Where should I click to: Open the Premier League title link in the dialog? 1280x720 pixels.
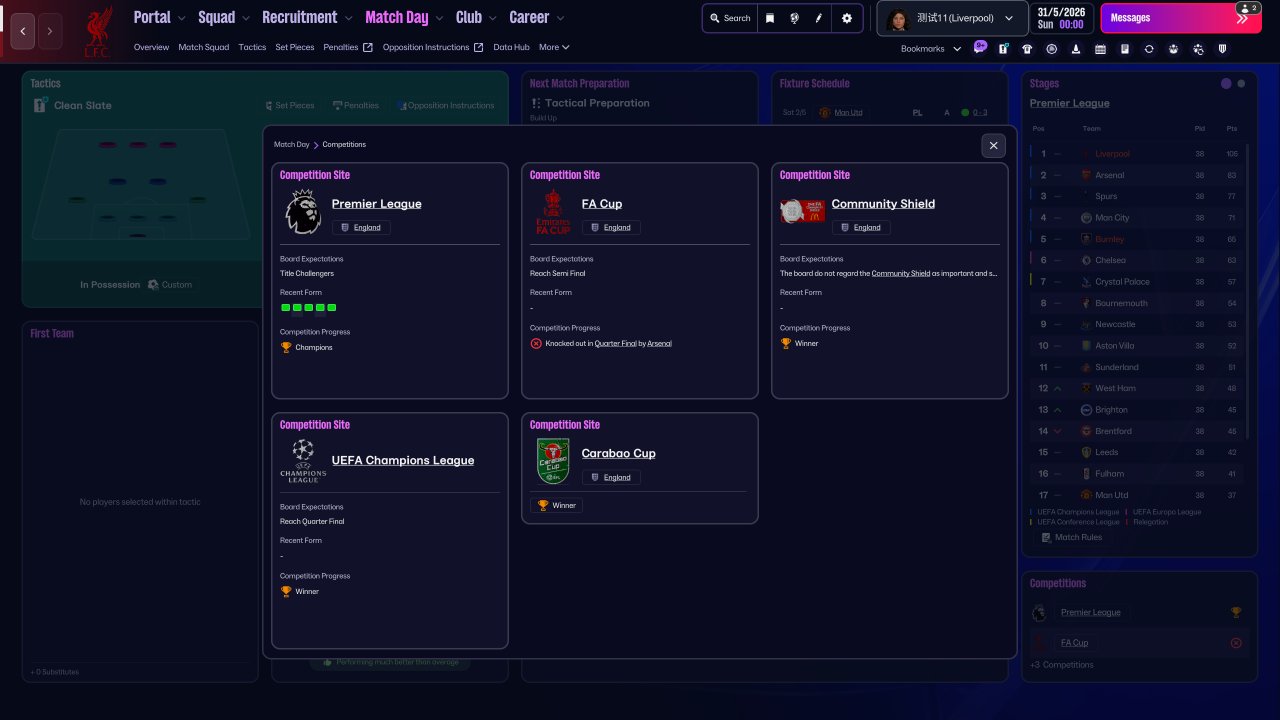tap(377, 204)
